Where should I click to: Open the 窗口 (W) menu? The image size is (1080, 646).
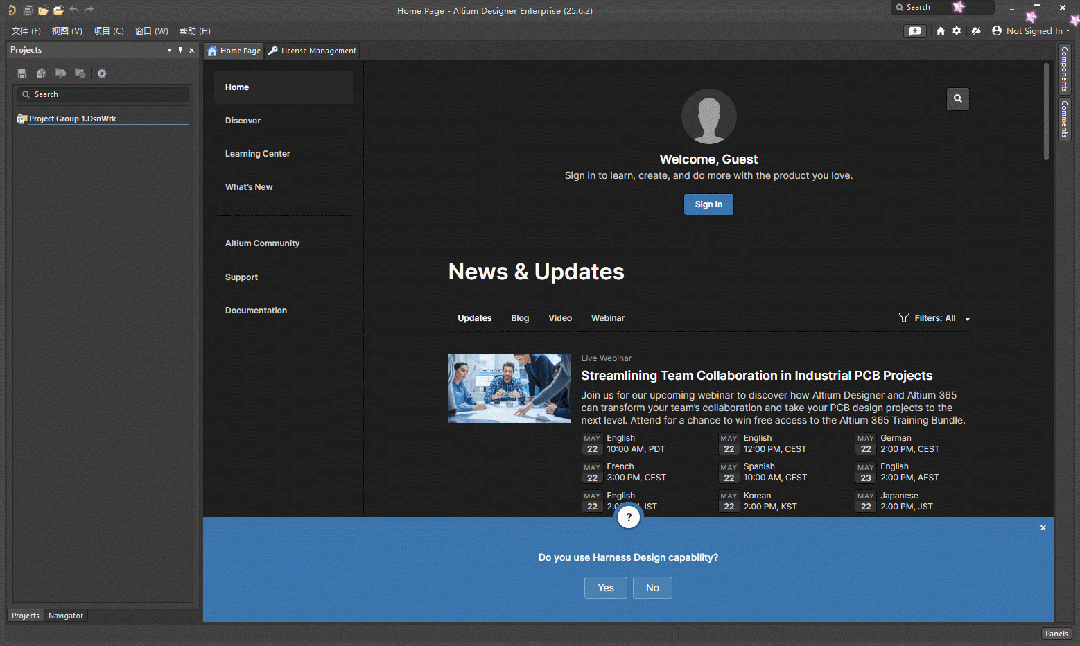pos(152,31)
